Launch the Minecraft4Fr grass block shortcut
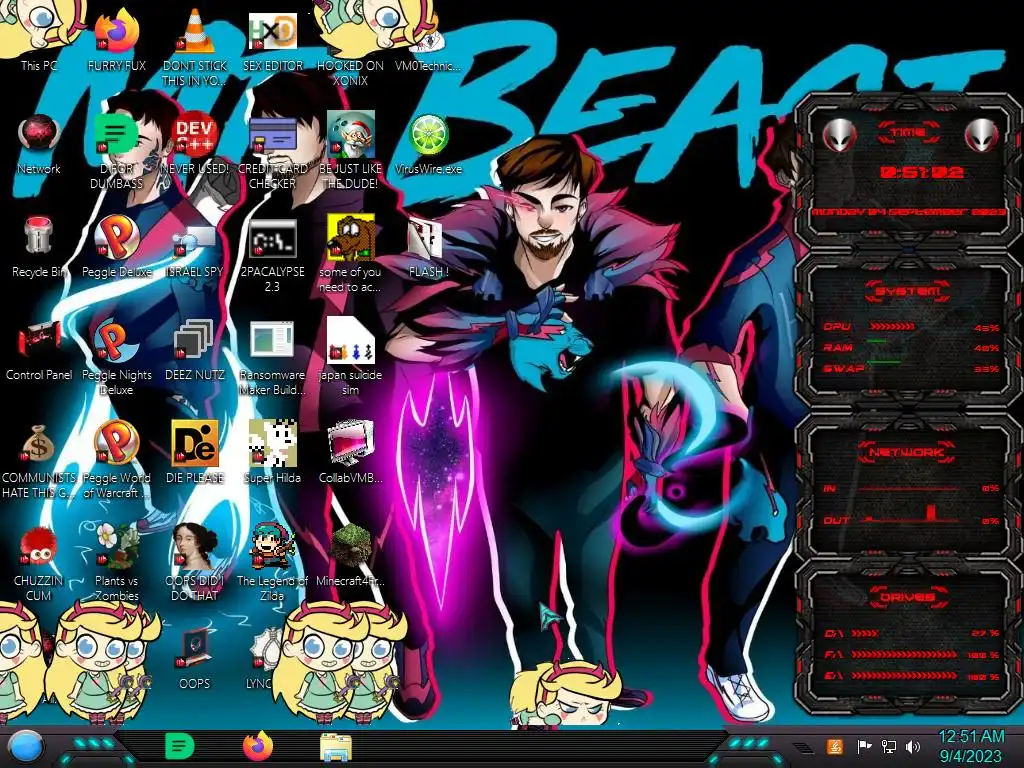Viewport: 1024px width, 768px height. pos(351,555)
